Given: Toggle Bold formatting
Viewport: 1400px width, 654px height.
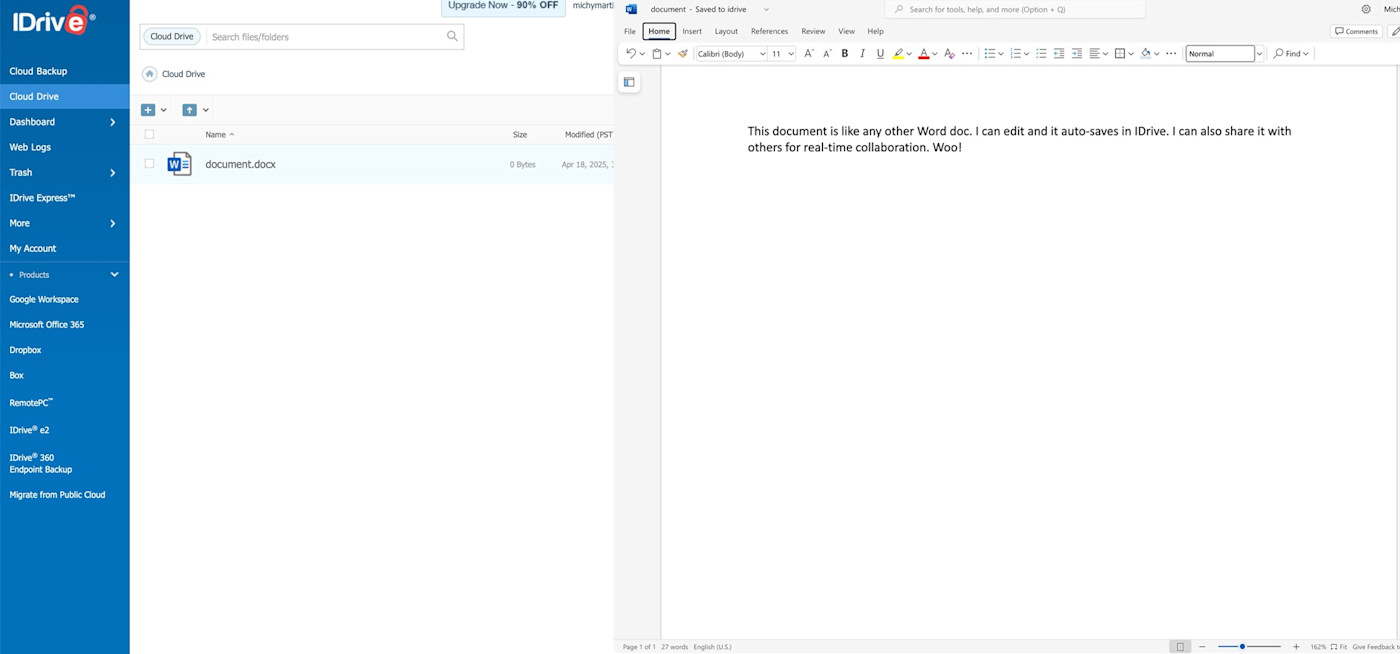Looking at the screenshot, I should pyautogui.click(x=845, y=54).
